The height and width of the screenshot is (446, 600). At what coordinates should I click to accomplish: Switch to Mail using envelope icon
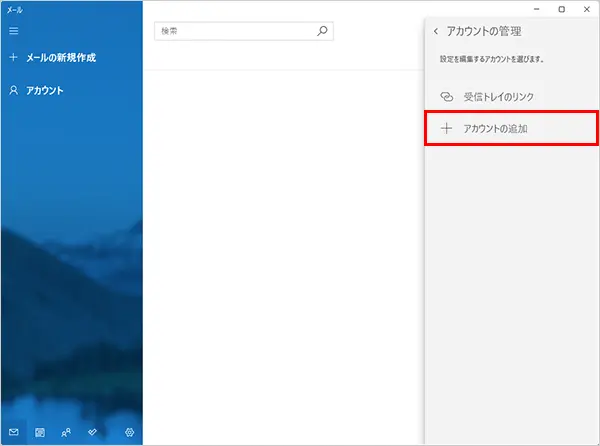pos(13,432)
